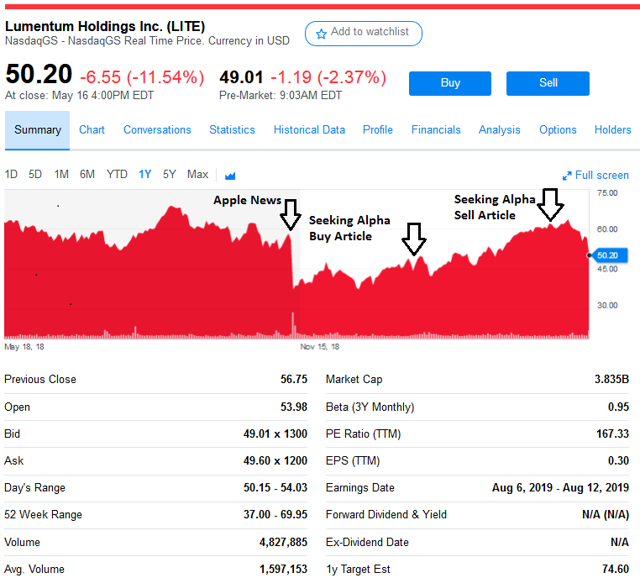Open the Financials tab
This screenshot has height=578, width=640.
[436, 130]
